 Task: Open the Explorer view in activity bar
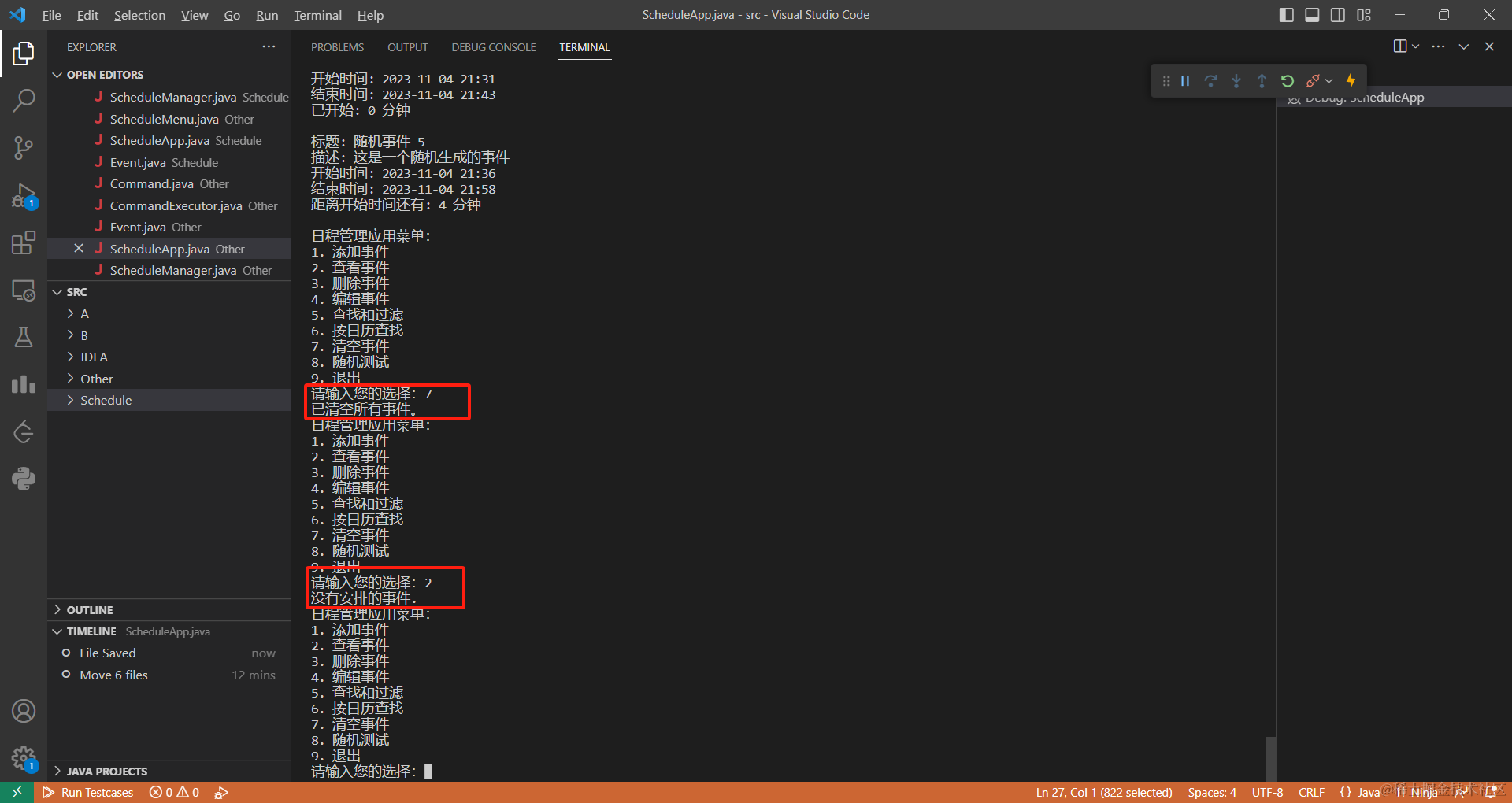tap(24, 54)
